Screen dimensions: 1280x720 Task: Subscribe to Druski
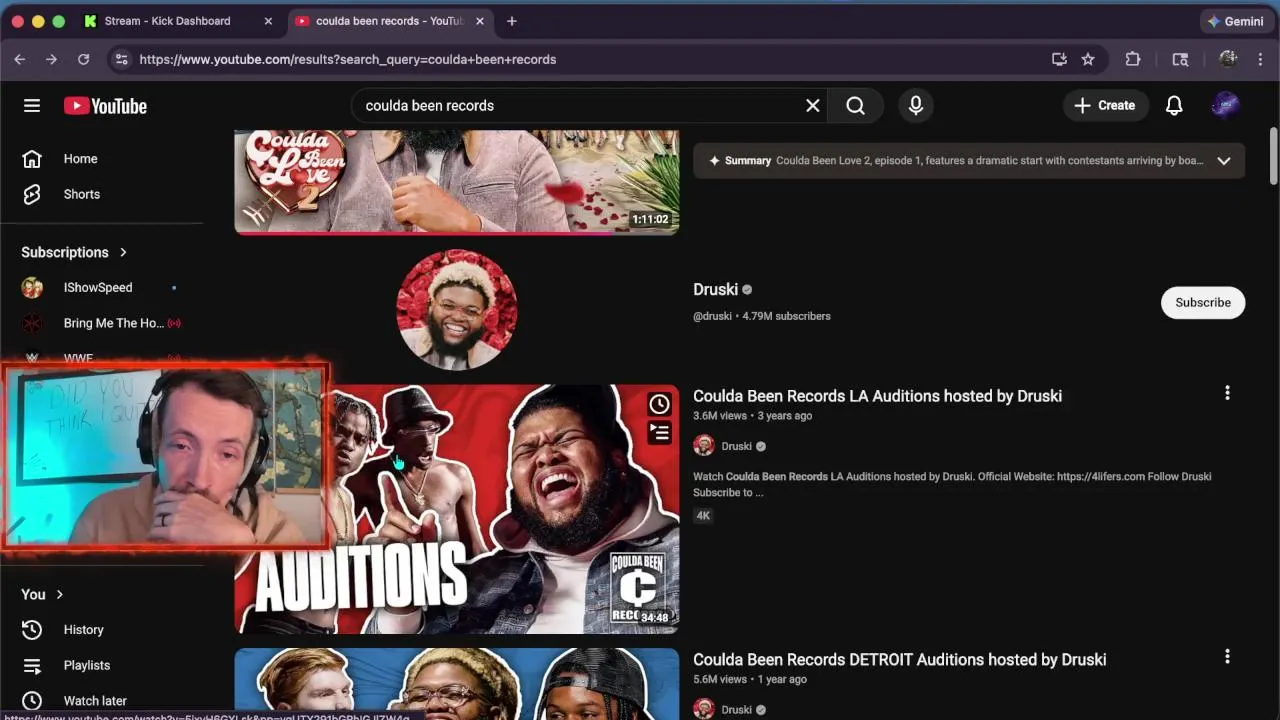pyautogui.click(x=1202, y=302)
